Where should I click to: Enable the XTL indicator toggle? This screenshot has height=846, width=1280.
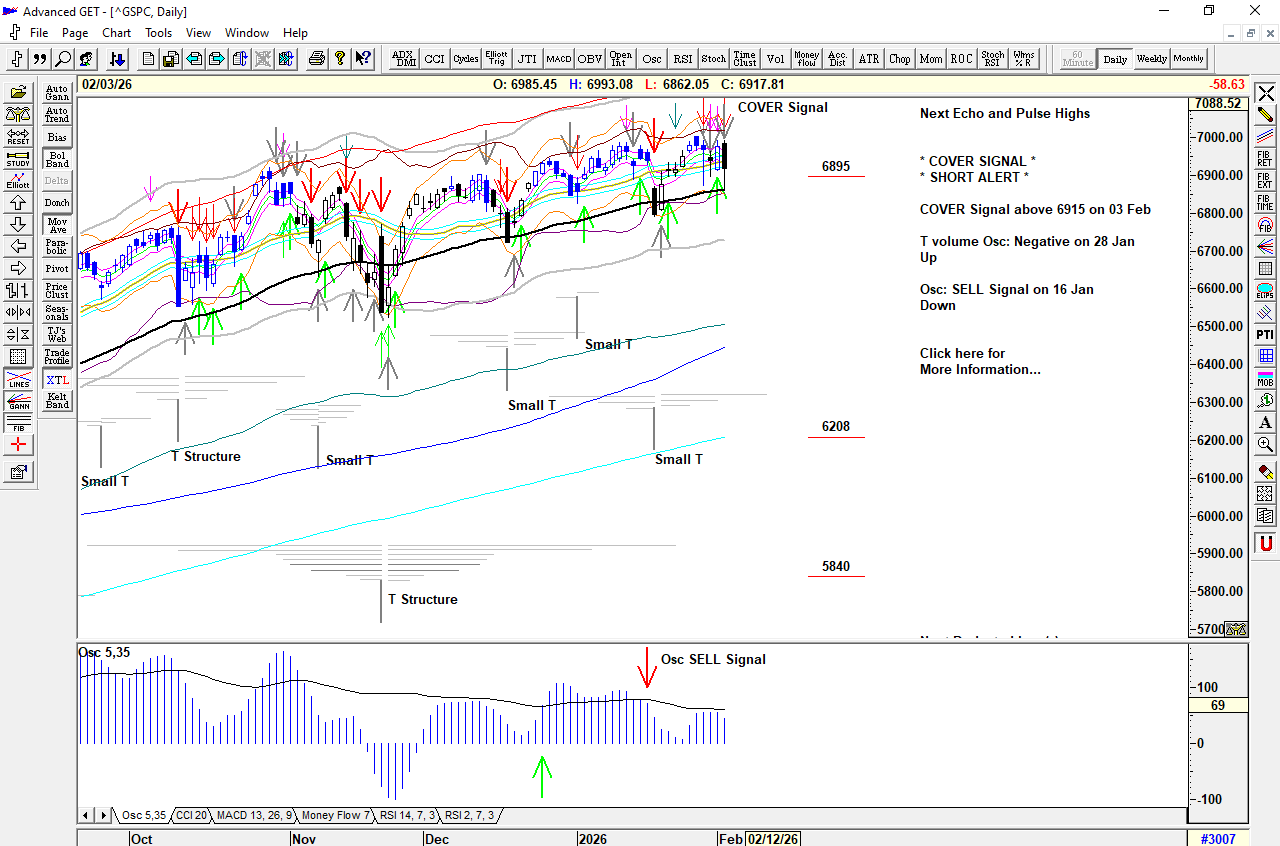[57, 380]
